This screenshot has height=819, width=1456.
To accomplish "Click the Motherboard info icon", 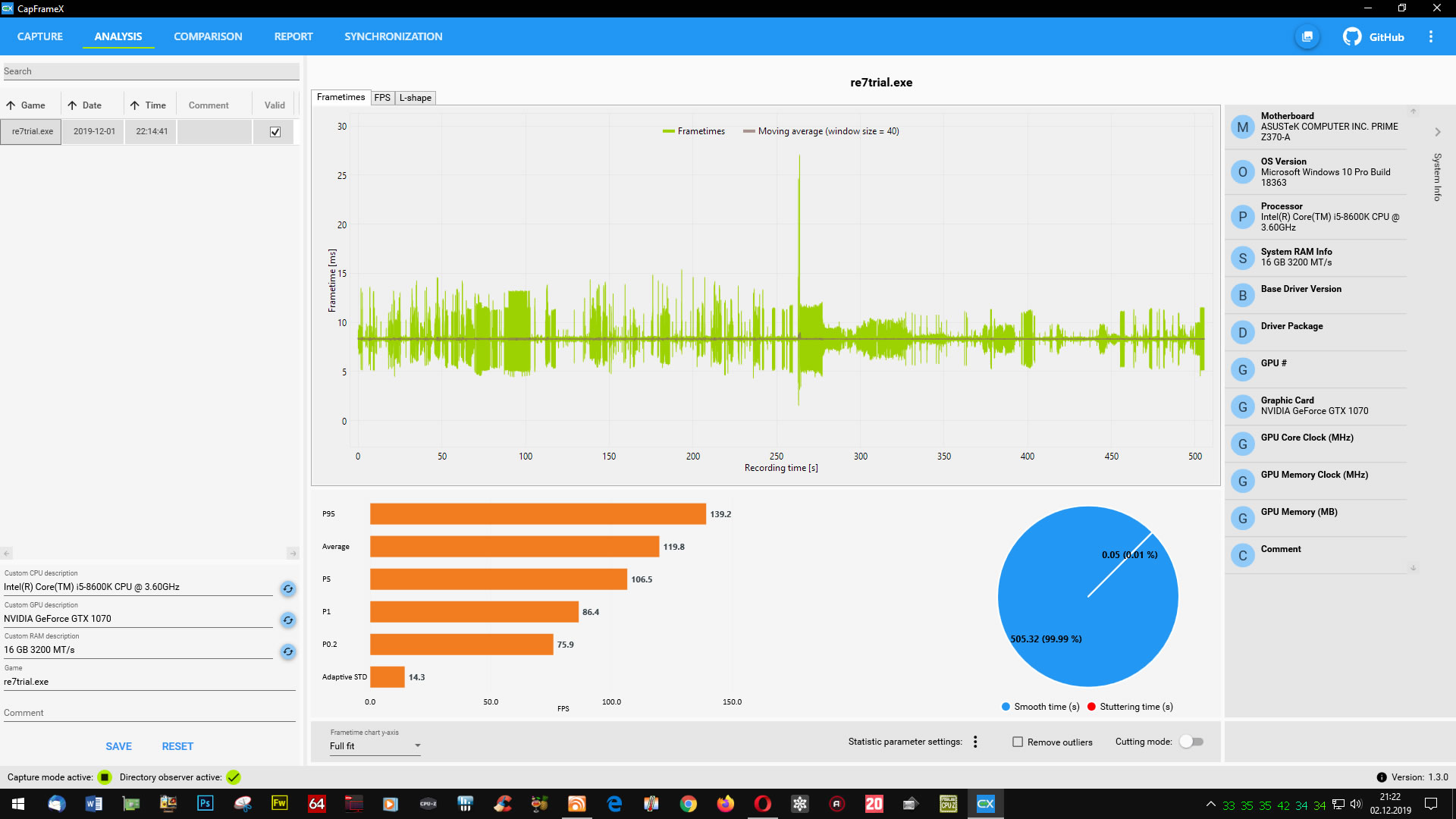I will click(x=1242, y=127).
